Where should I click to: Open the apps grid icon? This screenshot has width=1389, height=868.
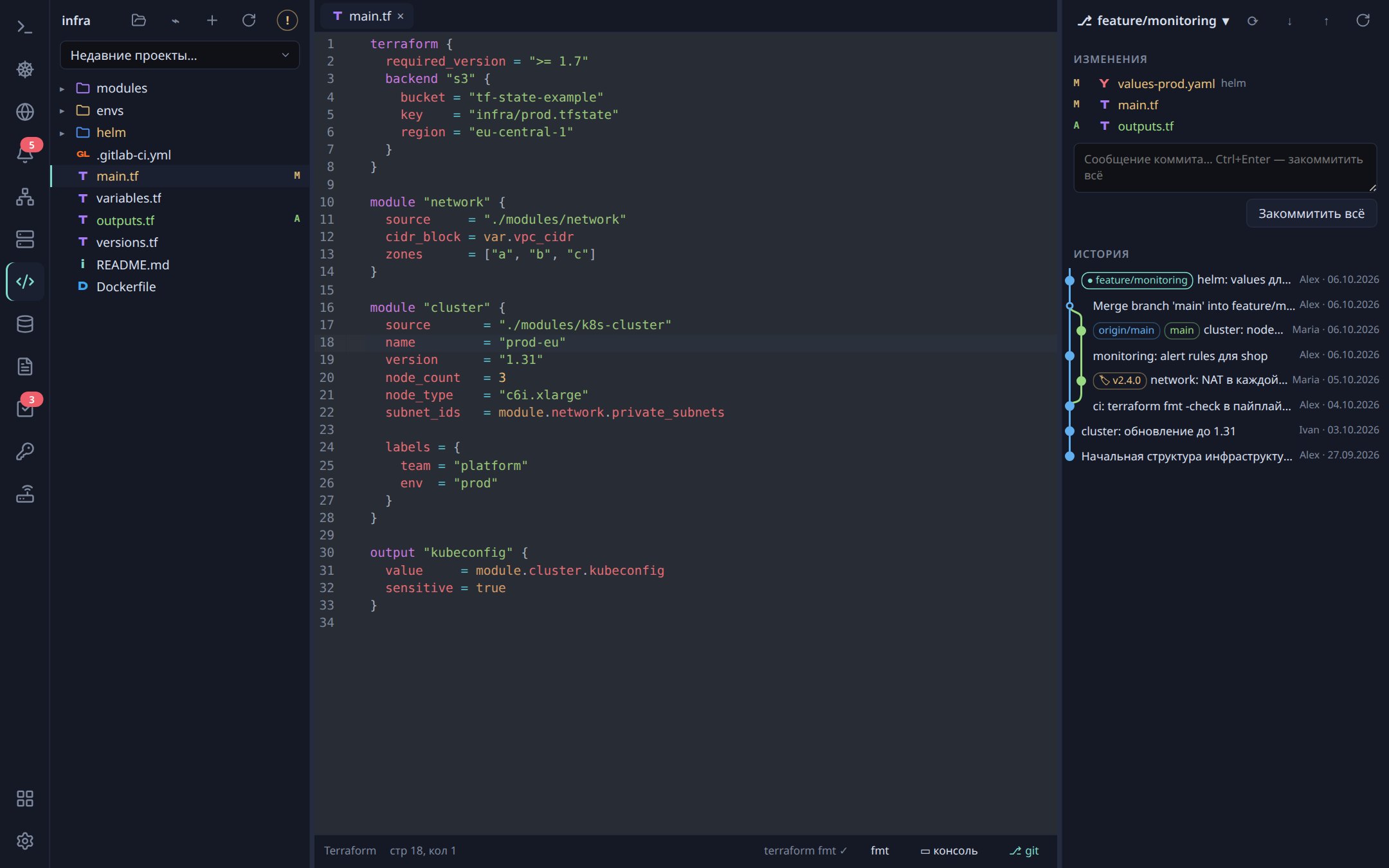pos(24,799)
